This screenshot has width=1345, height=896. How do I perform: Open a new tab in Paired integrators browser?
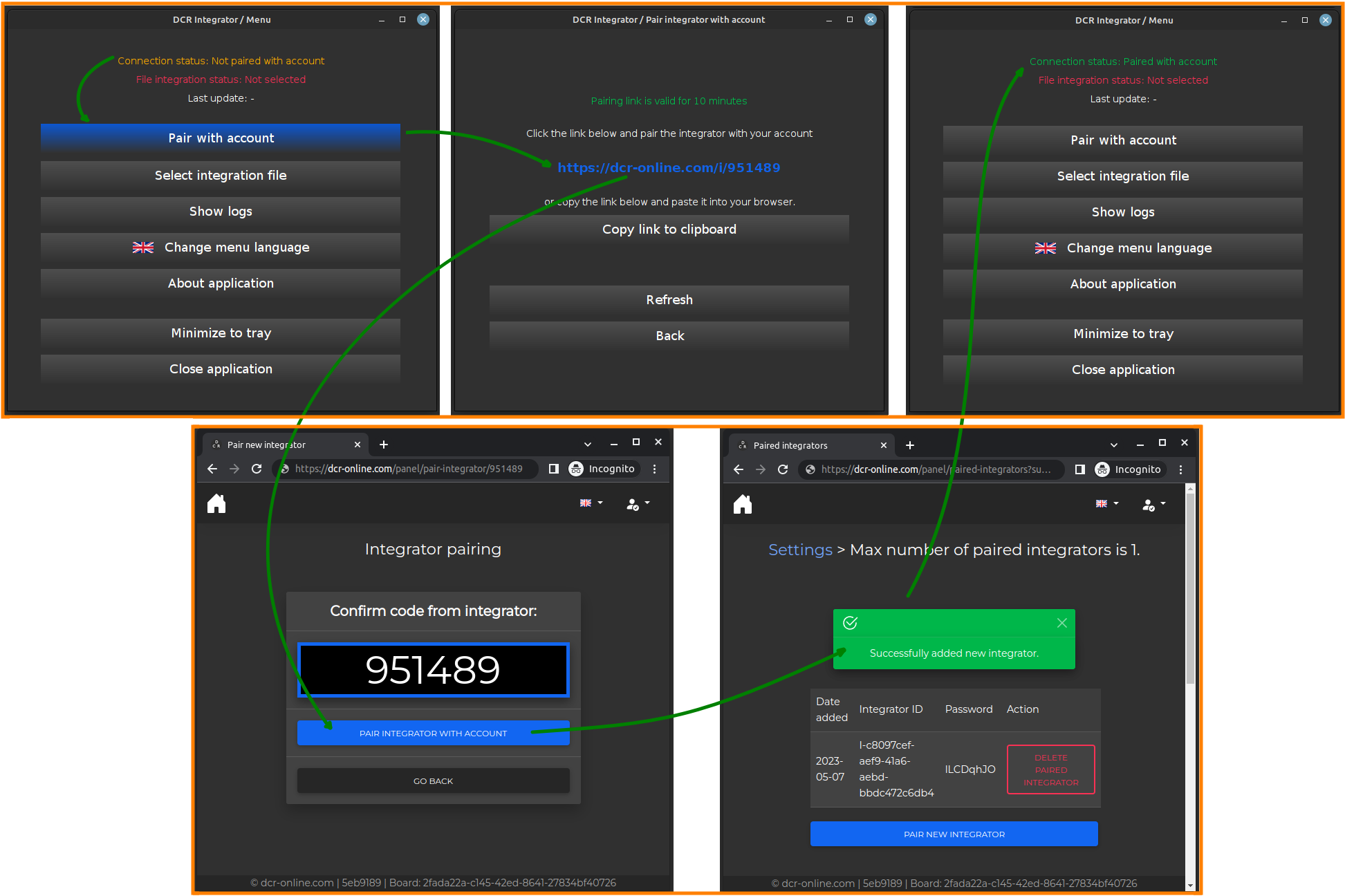(910, 445)
